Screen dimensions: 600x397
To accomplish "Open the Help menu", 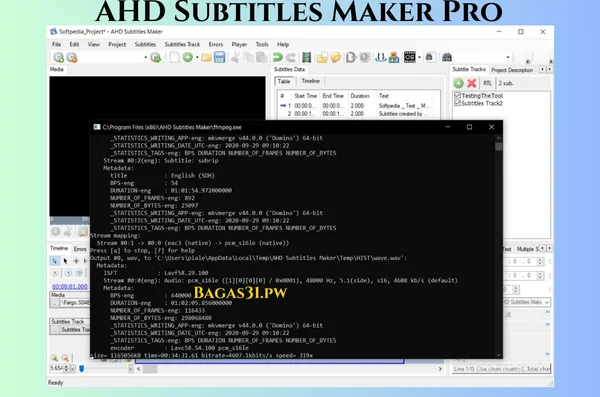I will point(283,44).
